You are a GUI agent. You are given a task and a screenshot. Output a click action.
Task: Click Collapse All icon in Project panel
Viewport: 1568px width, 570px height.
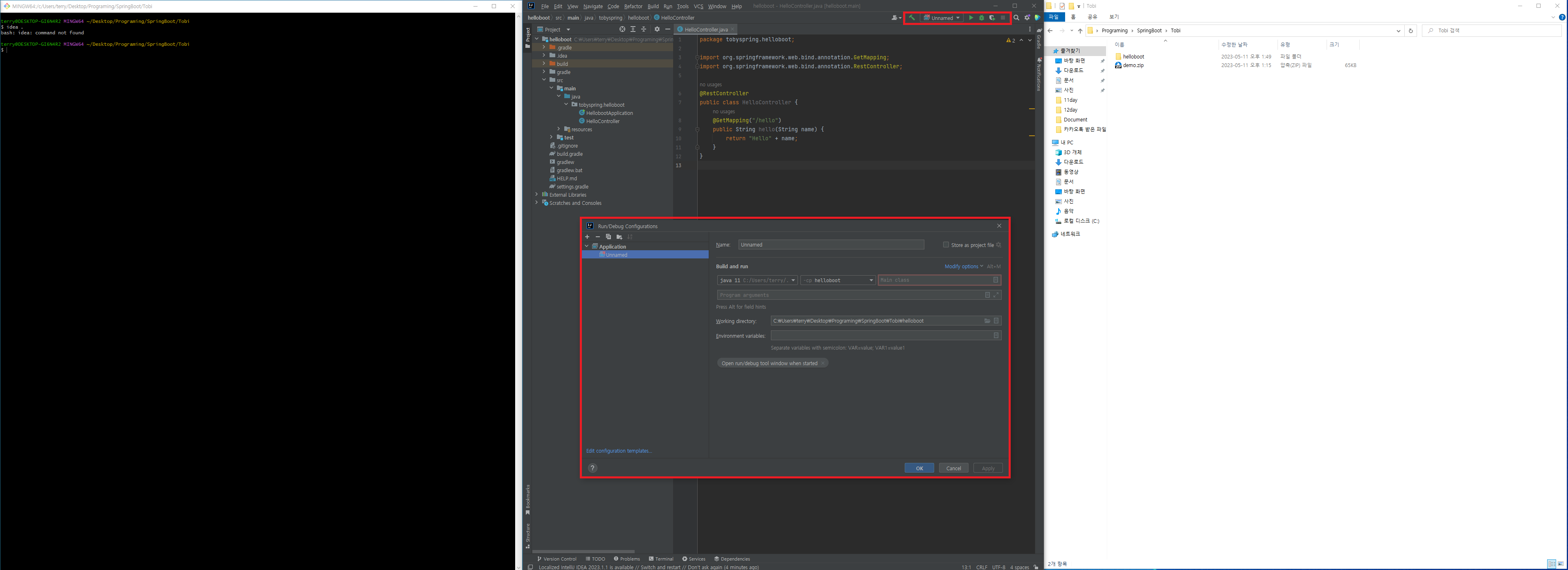coord(643,29)
